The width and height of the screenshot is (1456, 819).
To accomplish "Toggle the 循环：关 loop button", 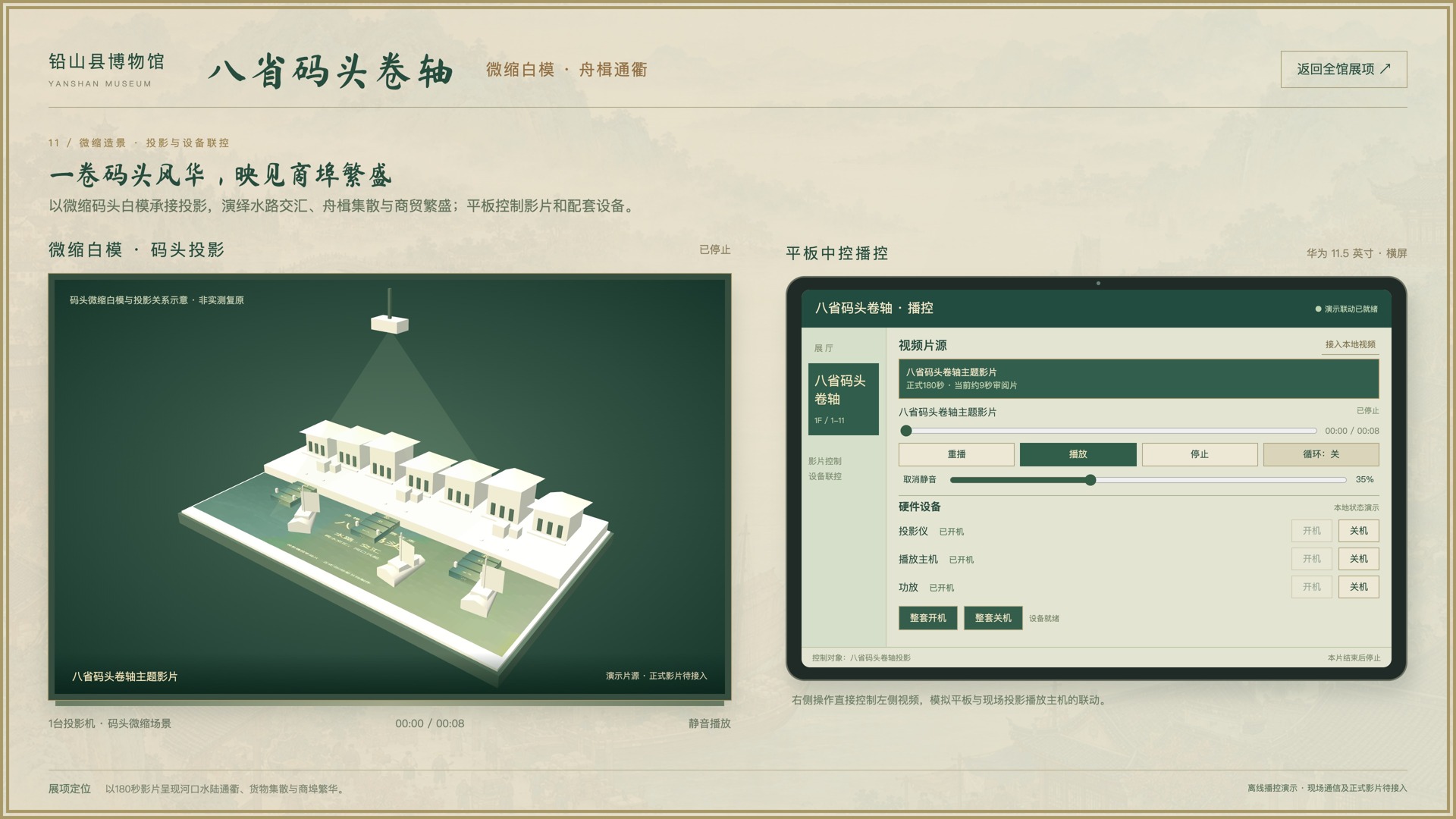I will (x=1321, y=454).
